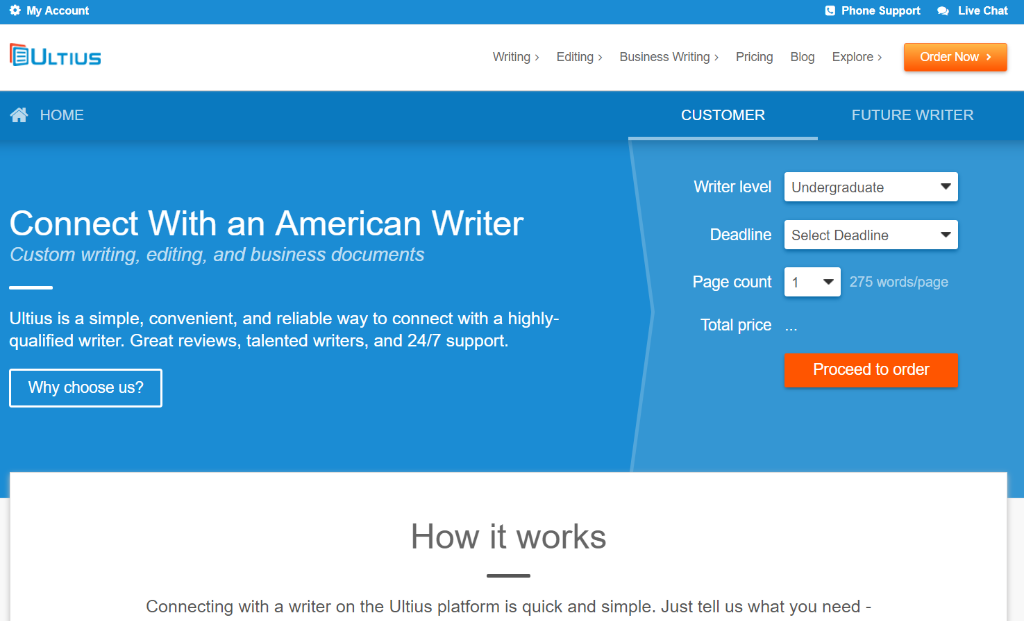Expand the Business Writing menu

coord(668,57)
